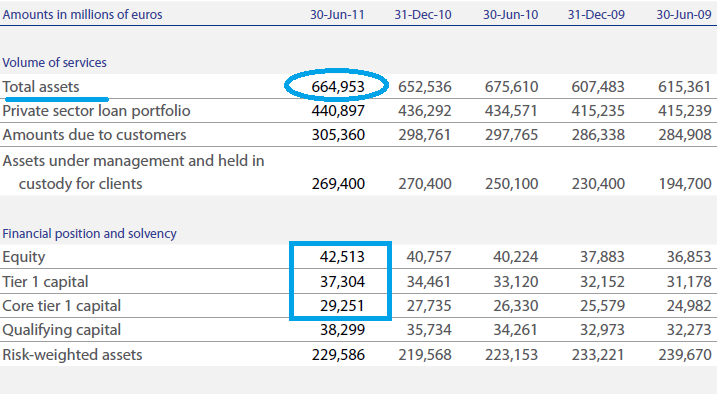Select the 30-Jun-09 column header
717x394 pixels.
click(x=684, y=15)
